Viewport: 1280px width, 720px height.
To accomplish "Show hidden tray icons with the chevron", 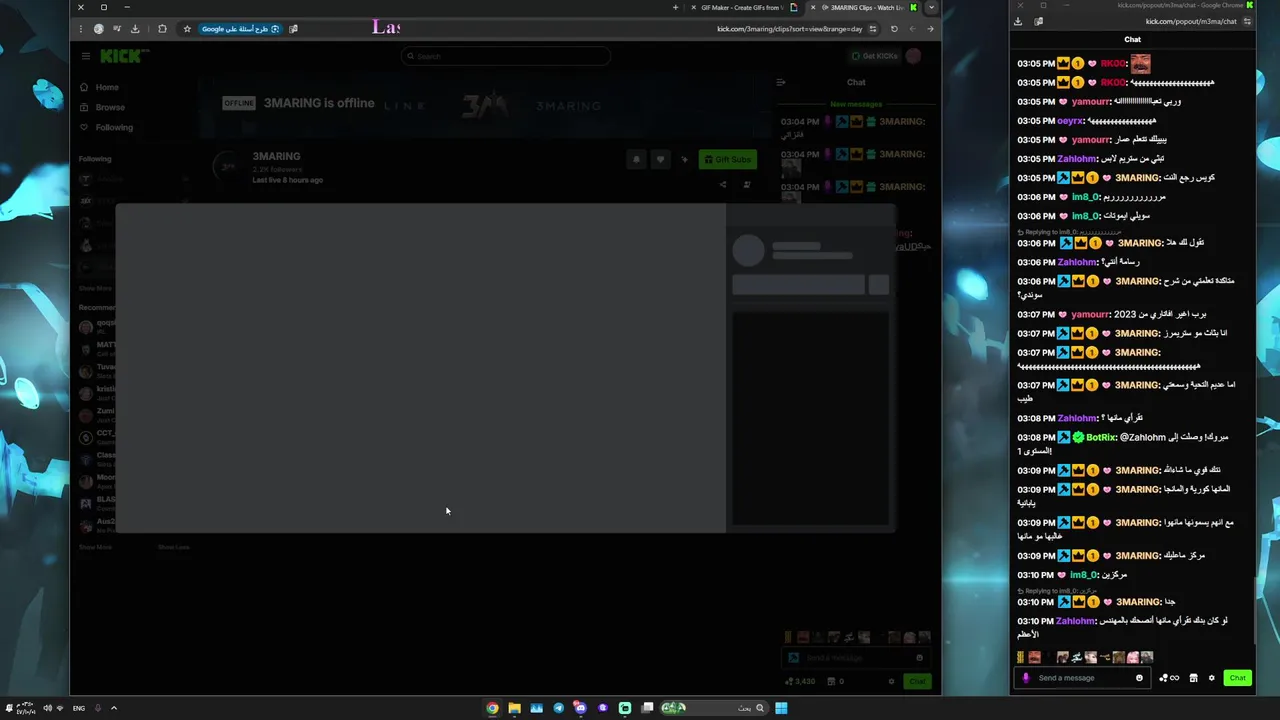I will coord(113,708).
